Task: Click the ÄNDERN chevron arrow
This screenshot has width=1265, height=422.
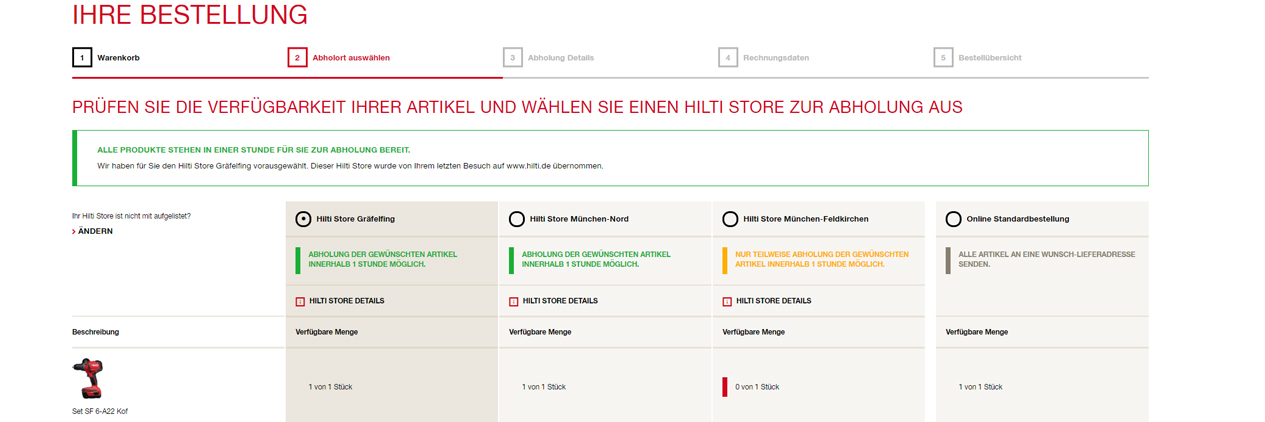Action: 74,231
